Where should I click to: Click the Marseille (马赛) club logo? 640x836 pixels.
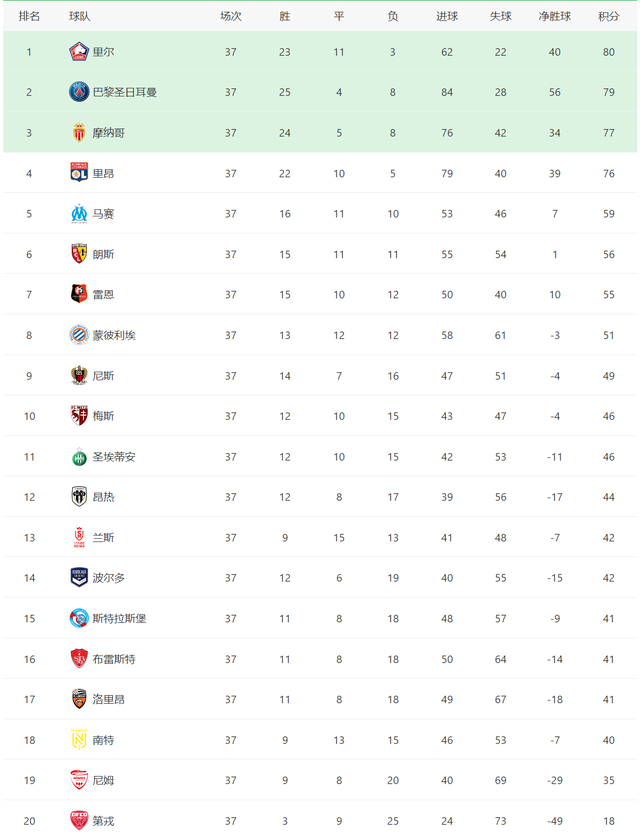pyautogui.click(x=79, y=214)
